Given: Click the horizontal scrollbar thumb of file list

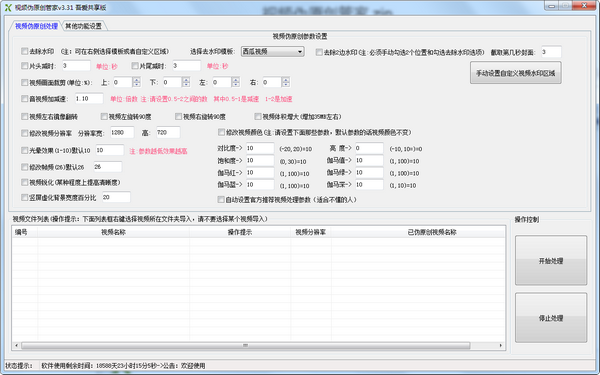Looking at the screenshot, I should [245, 346].
